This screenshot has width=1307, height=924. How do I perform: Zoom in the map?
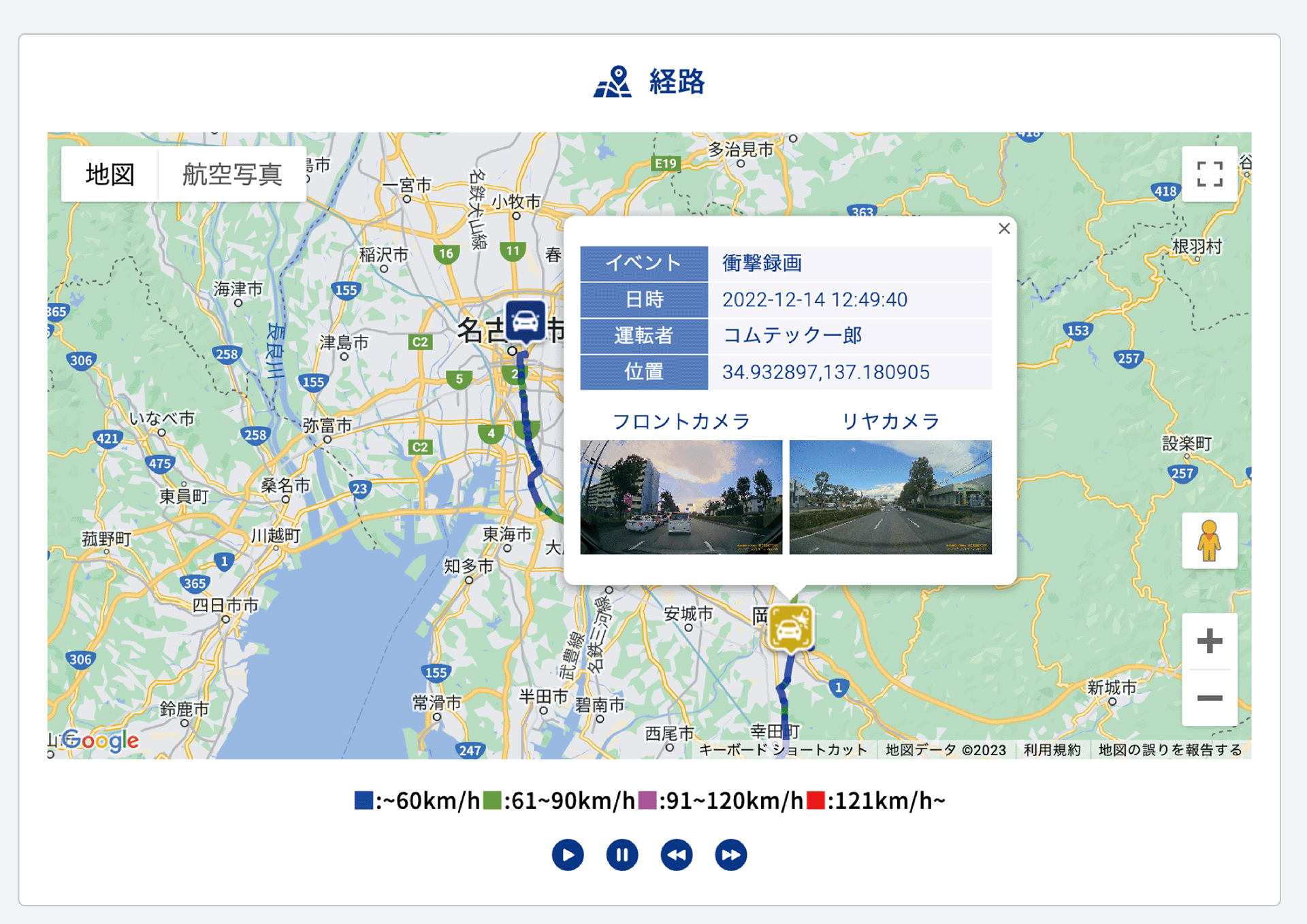(1210, 642)
